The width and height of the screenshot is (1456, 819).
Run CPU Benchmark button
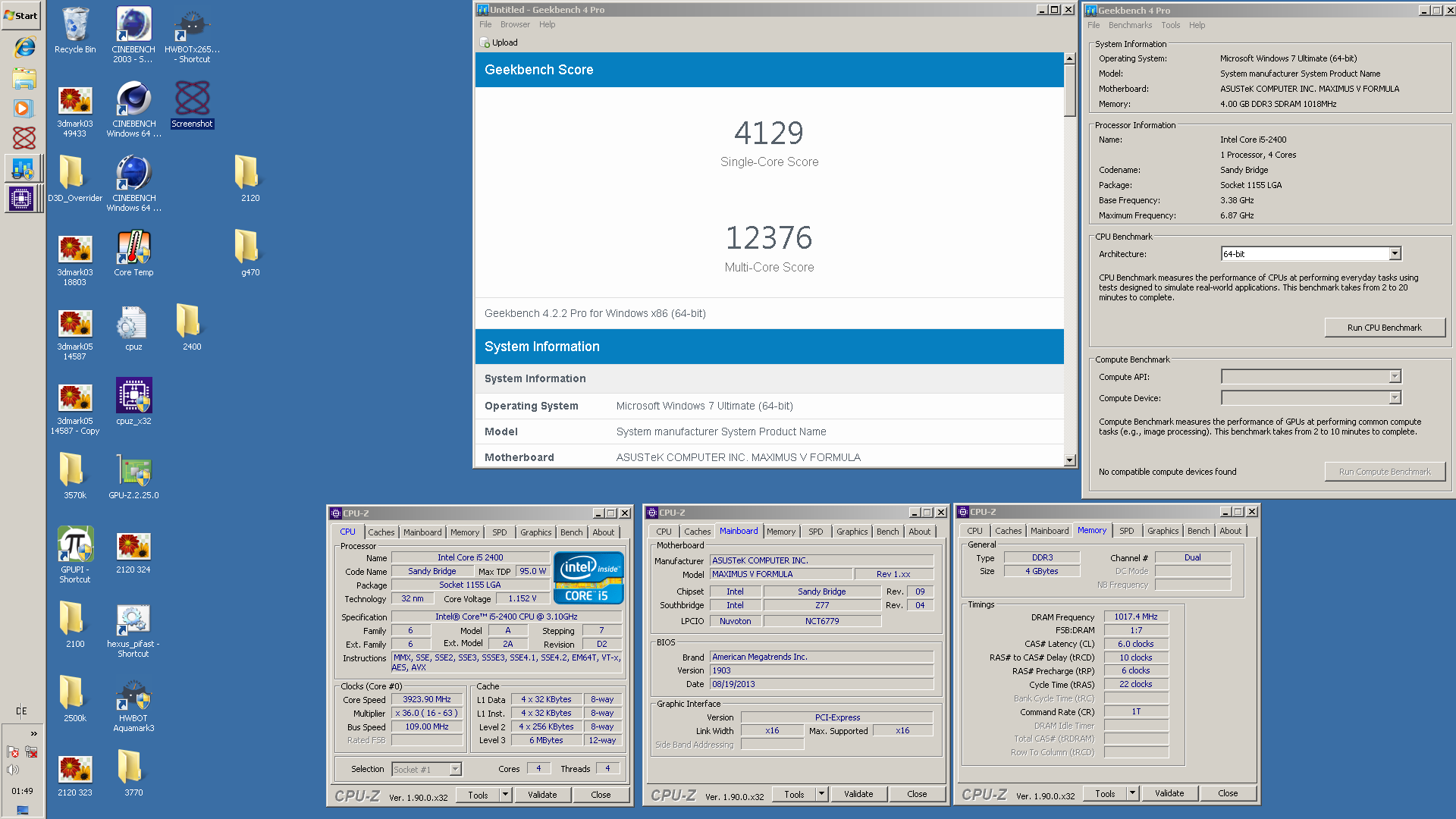1384,328
